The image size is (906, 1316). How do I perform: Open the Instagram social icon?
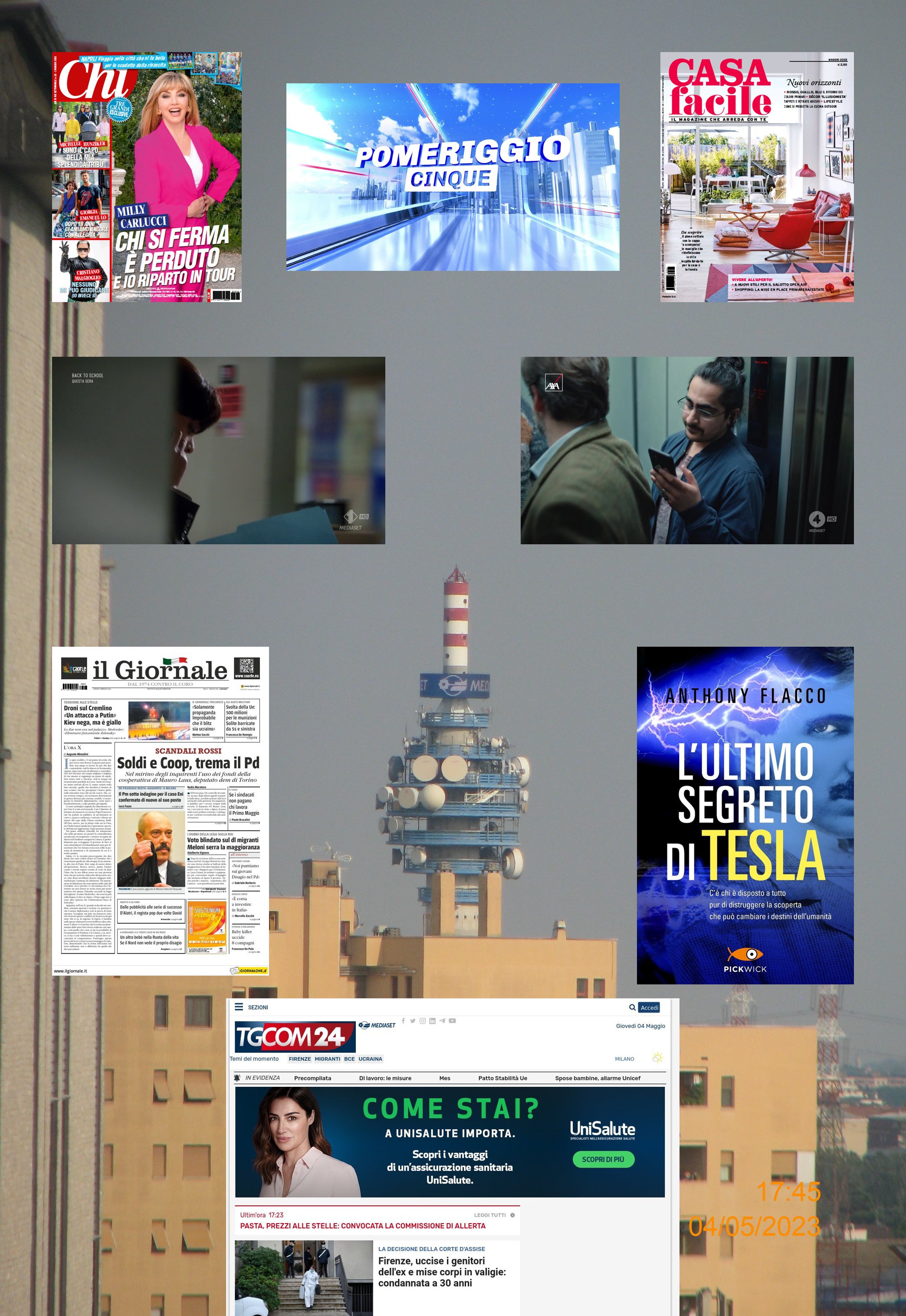coord(422,1020)
